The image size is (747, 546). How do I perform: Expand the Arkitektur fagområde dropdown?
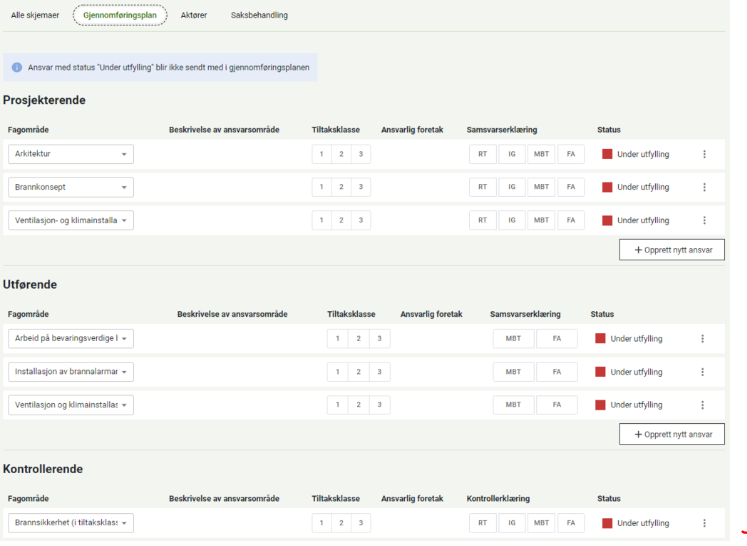click(x=71, y=154)
